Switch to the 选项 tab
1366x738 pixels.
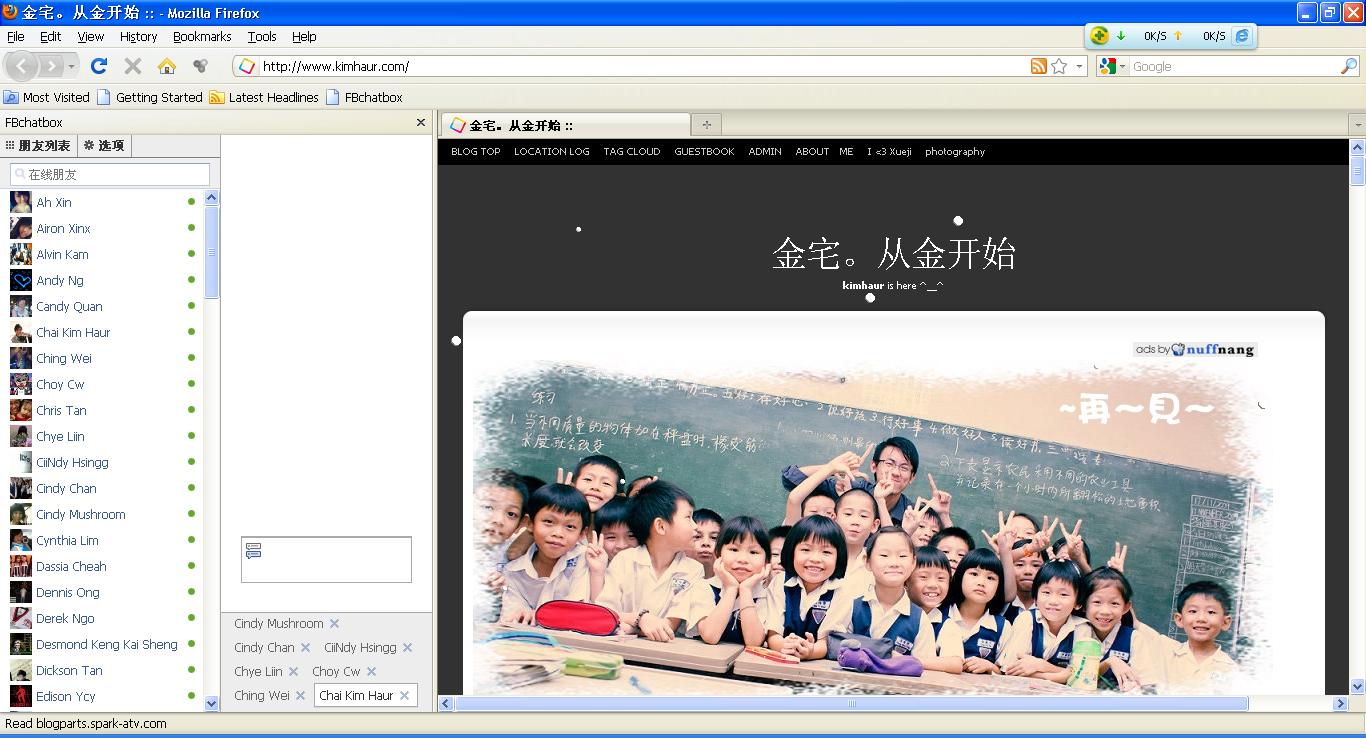pyautogui.click(x=104, y=146)
